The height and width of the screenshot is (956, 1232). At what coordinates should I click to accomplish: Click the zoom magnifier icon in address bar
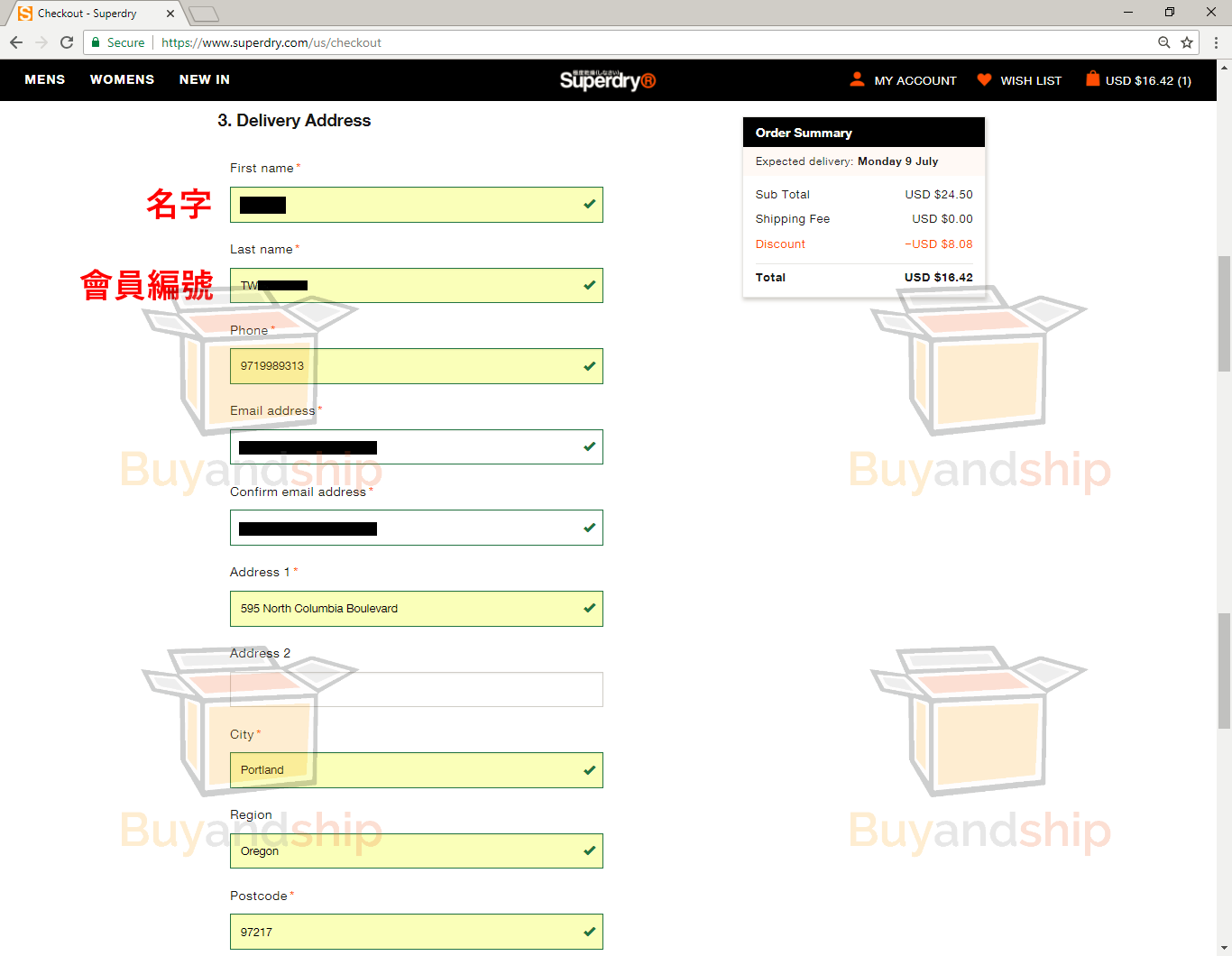tap(1164, 42)
